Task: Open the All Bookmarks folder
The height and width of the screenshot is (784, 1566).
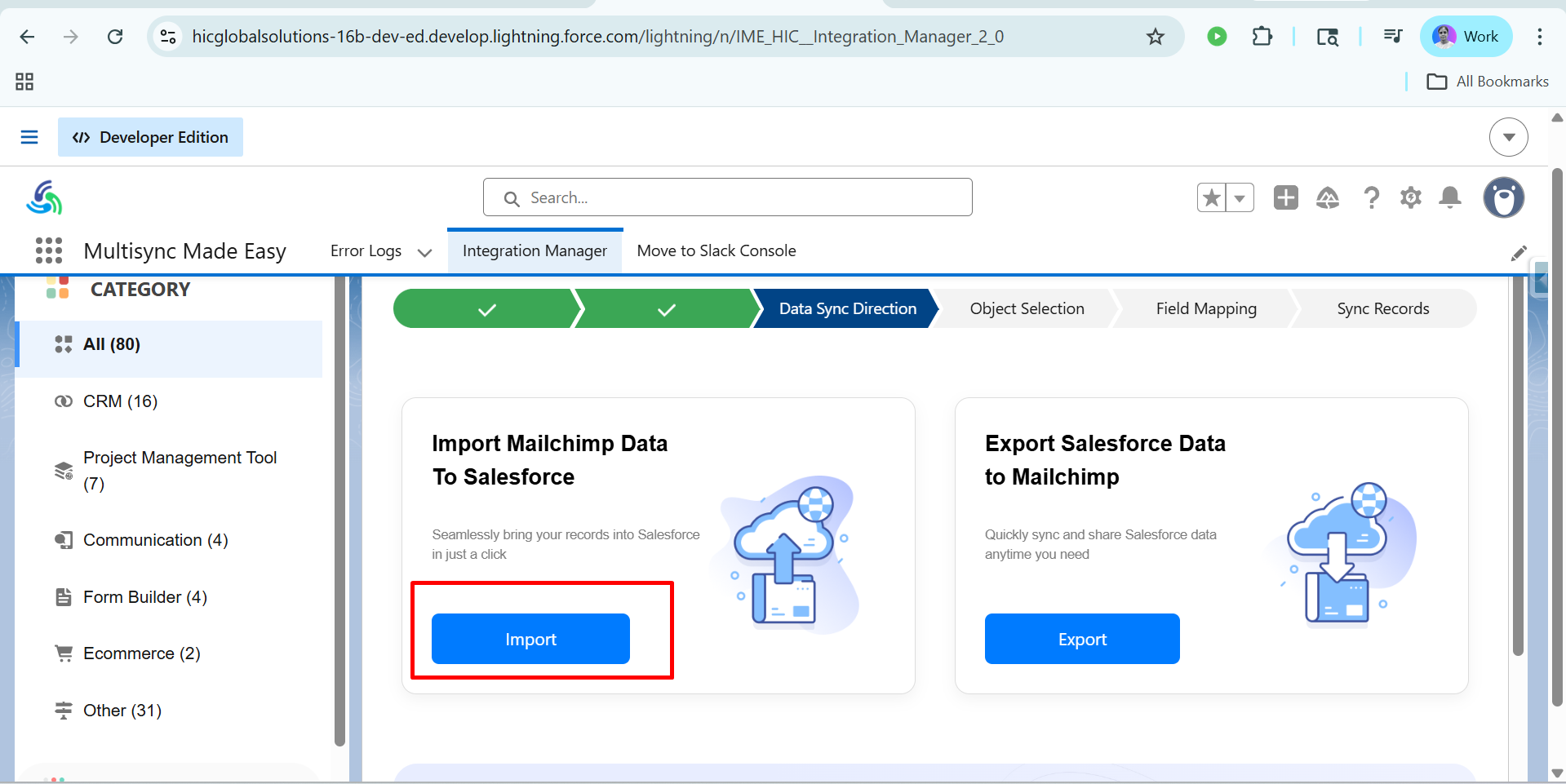Action: tap(1487, 82)
